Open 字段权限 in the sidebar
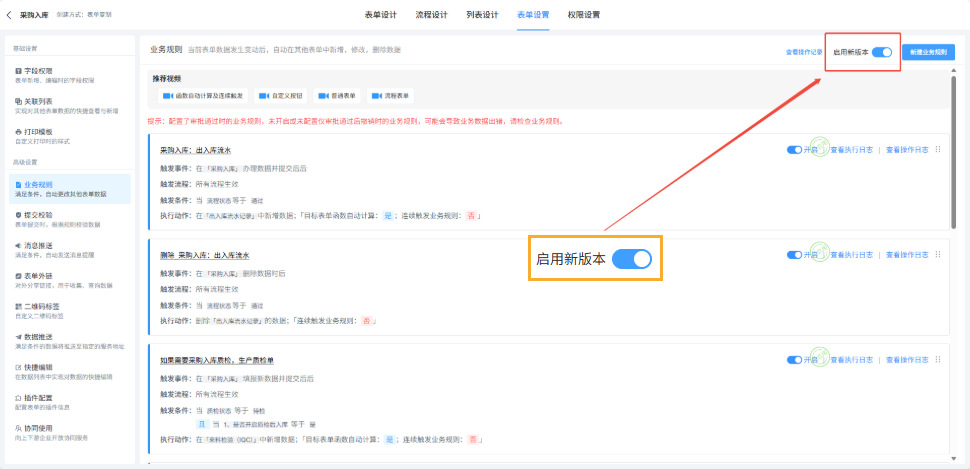Viewport: 970px width, 469px height. [70, 75]
